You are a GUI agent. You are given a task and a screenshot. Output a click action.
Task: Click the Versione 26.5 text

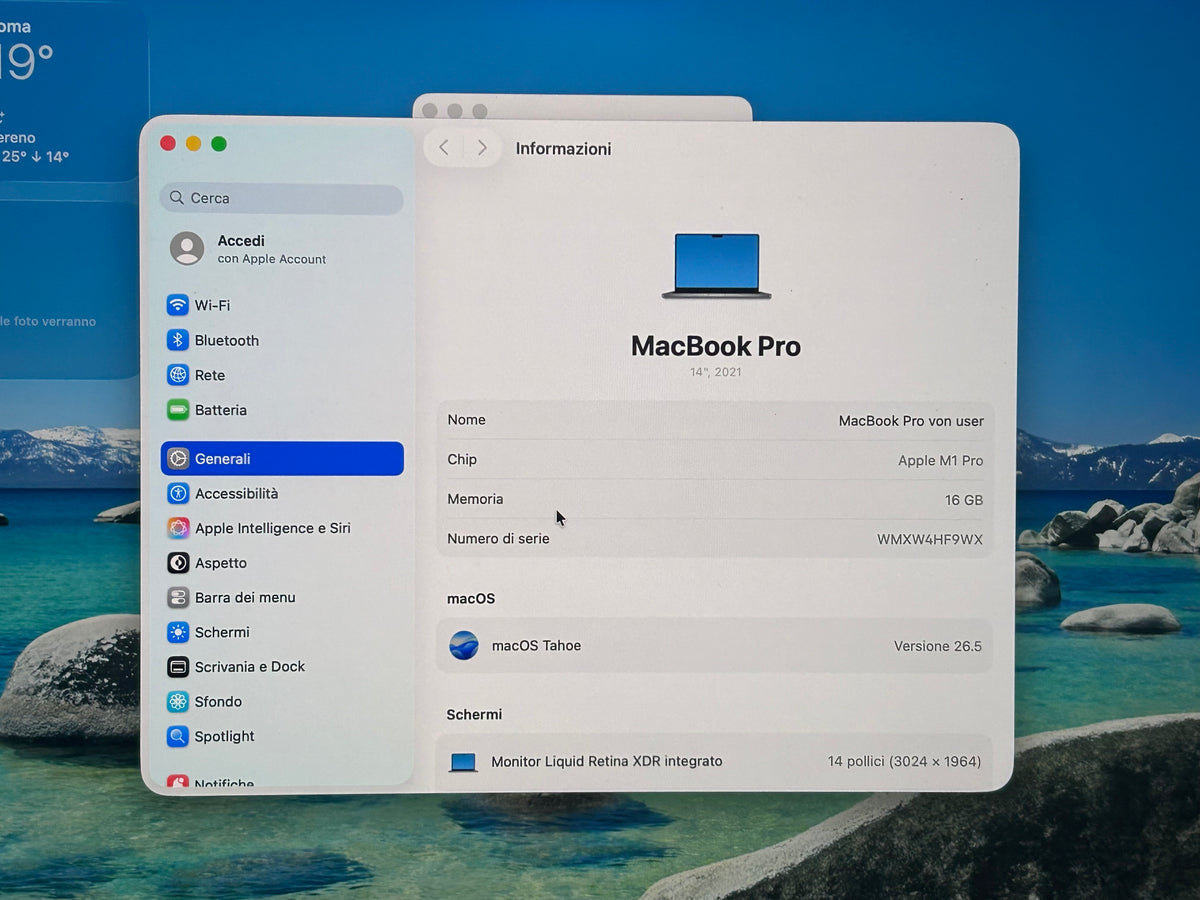point(938,646)
